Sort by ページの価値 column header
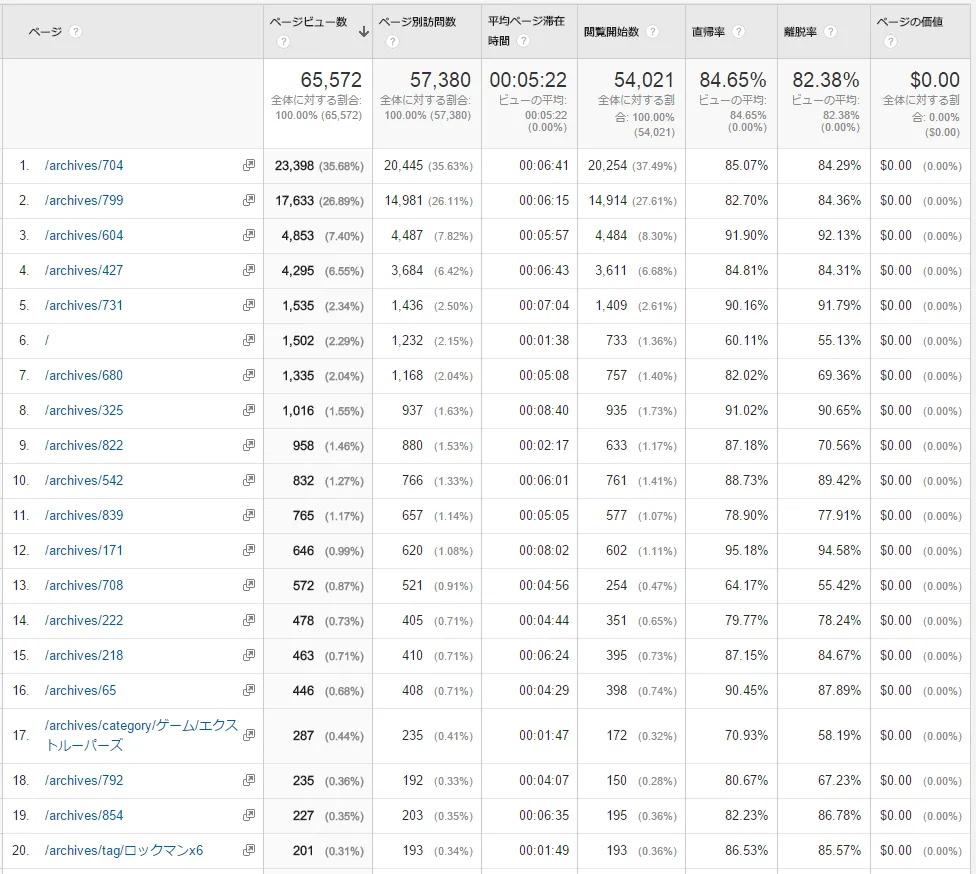 tap(909, 21)
